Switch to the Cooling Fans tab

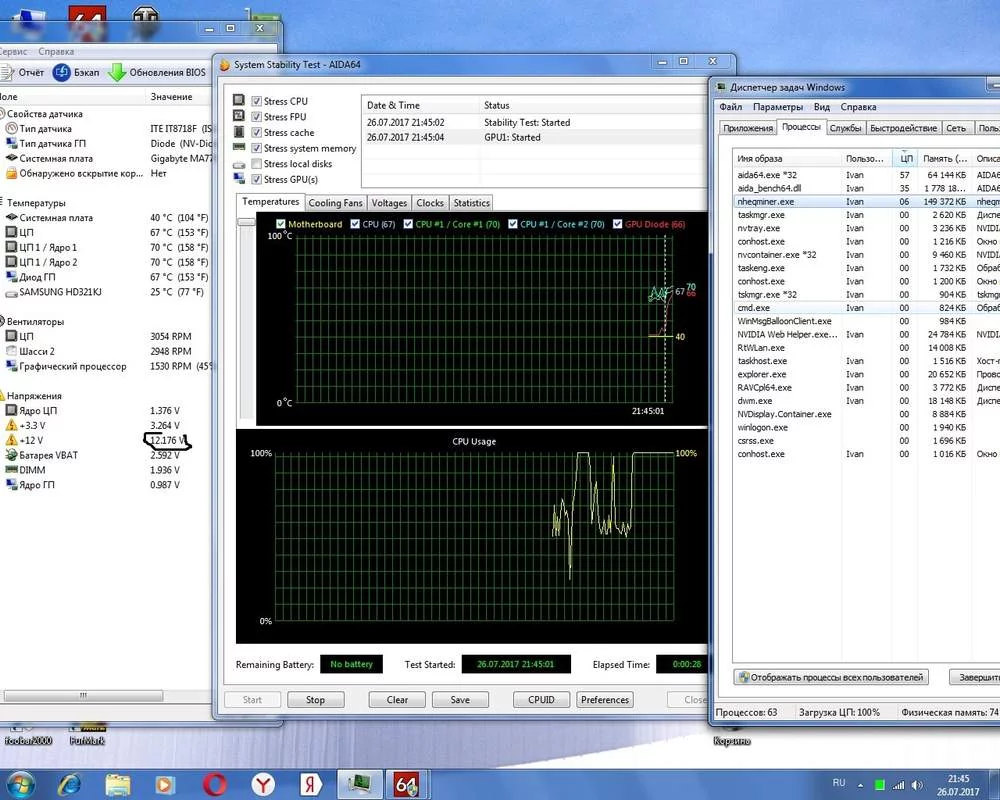tap(335, 203)
